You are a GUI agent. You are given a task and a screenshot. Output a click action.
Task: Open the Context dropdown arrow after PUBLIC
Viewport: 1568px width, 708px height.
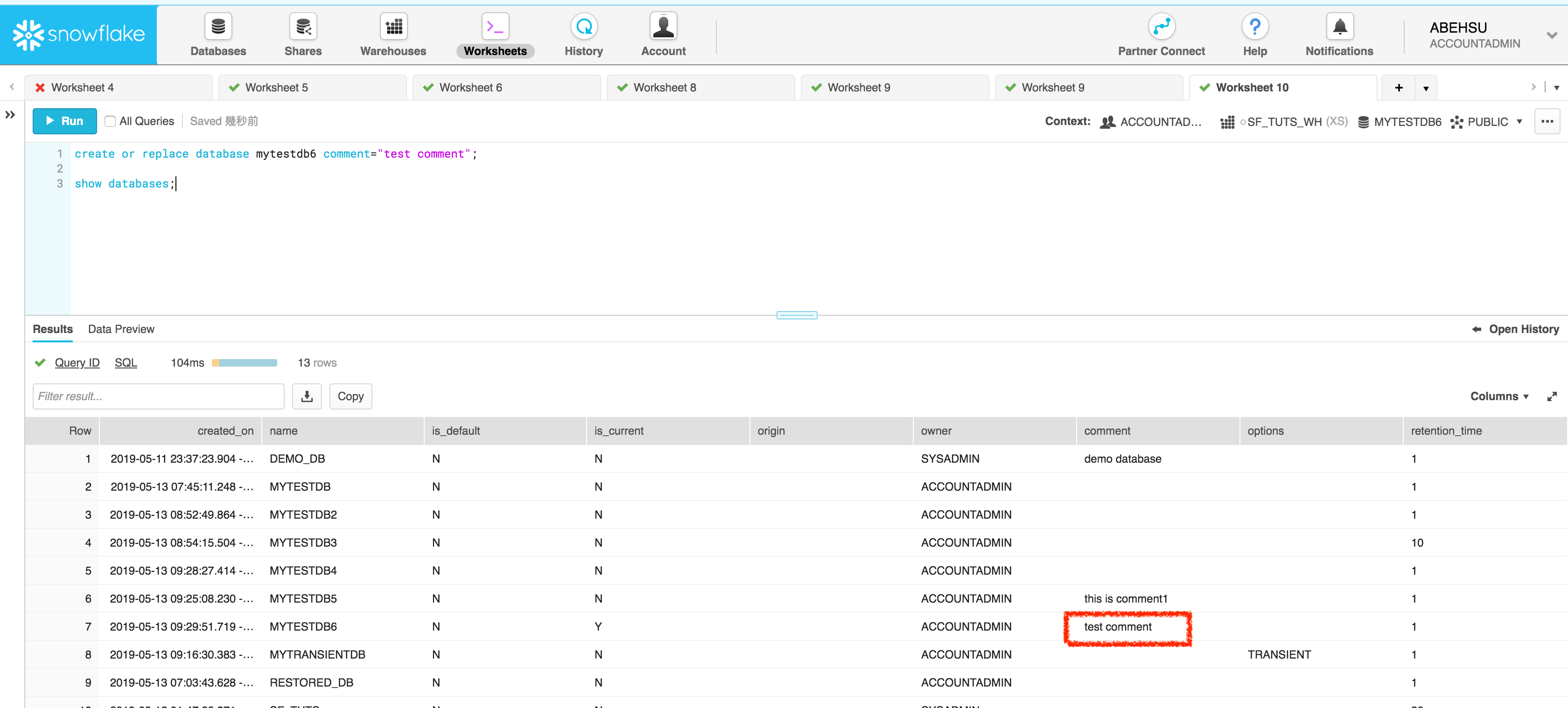(1519, 122)
